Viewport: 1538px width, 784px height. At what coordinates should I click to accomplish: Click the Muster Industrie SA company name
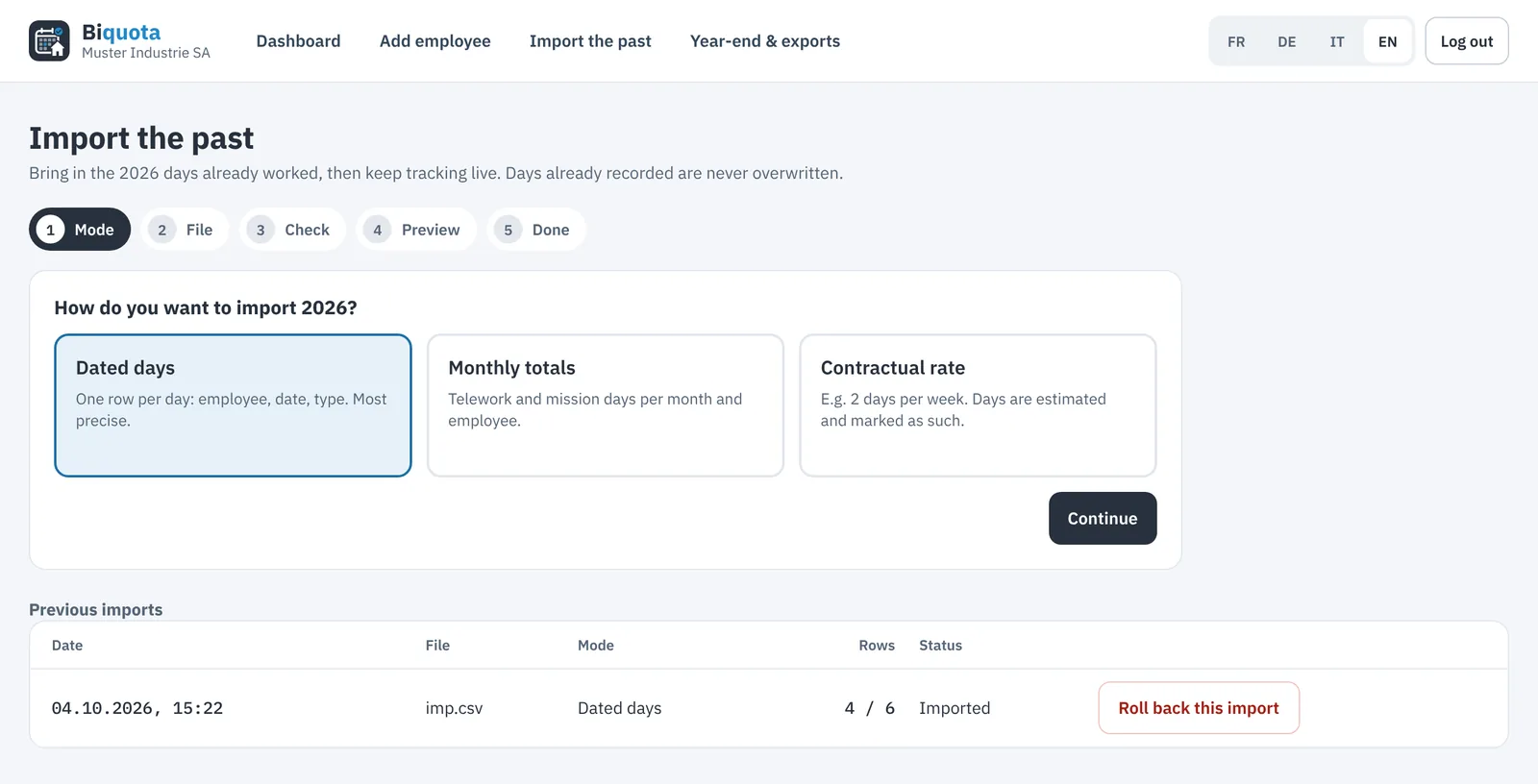coord(146,53)
